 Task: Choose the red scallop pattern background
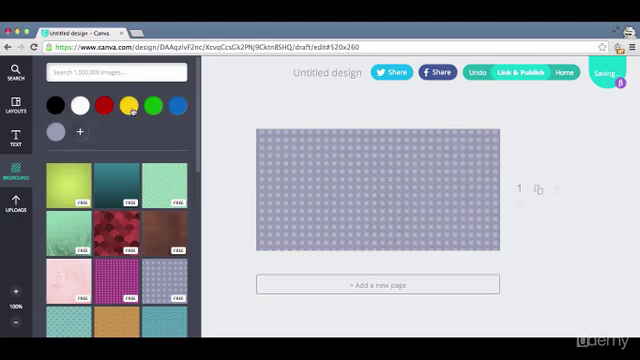pyautogui.click(x=117, y=233)
